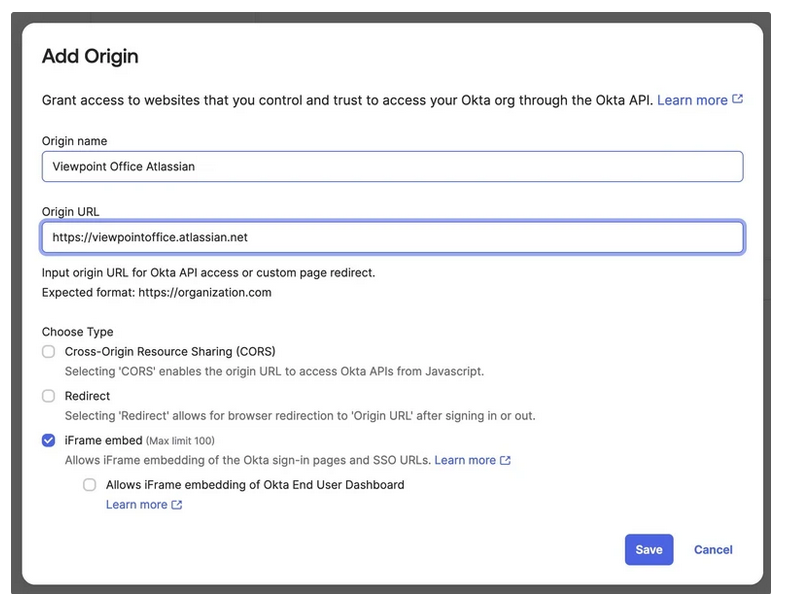Click the 'Choose Type' section label
Viewport: 786px width, 606px height.
tap(77, 332)
